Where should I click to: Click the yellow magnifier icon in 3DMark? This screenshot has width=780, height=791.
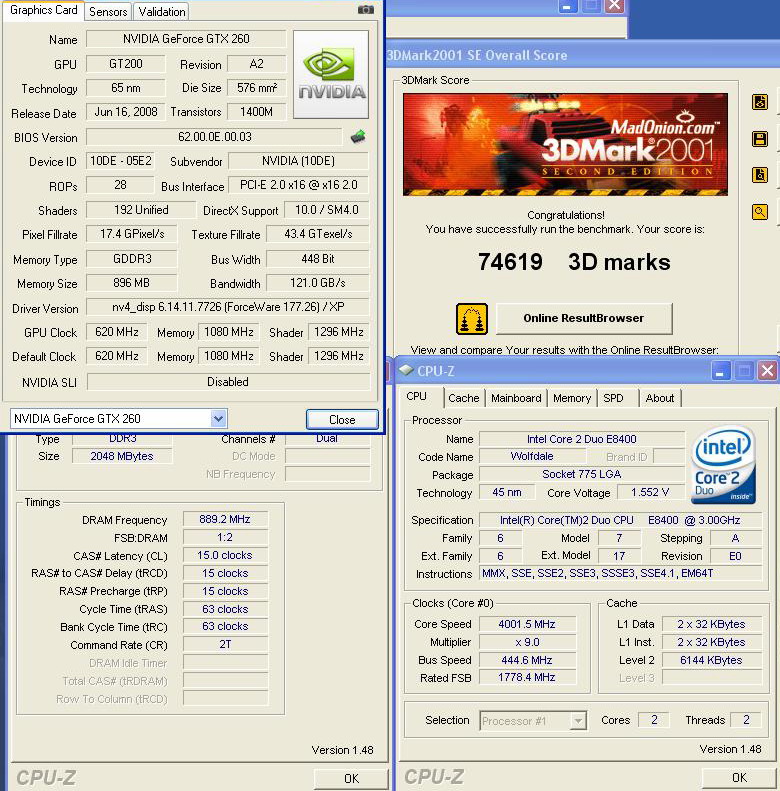point(759,212)
